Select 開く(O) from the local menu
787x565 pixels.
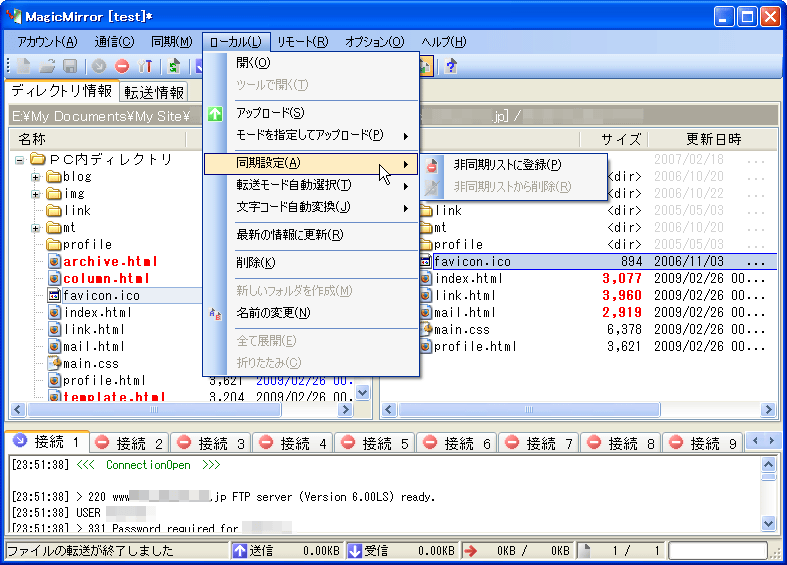[311, 63]
